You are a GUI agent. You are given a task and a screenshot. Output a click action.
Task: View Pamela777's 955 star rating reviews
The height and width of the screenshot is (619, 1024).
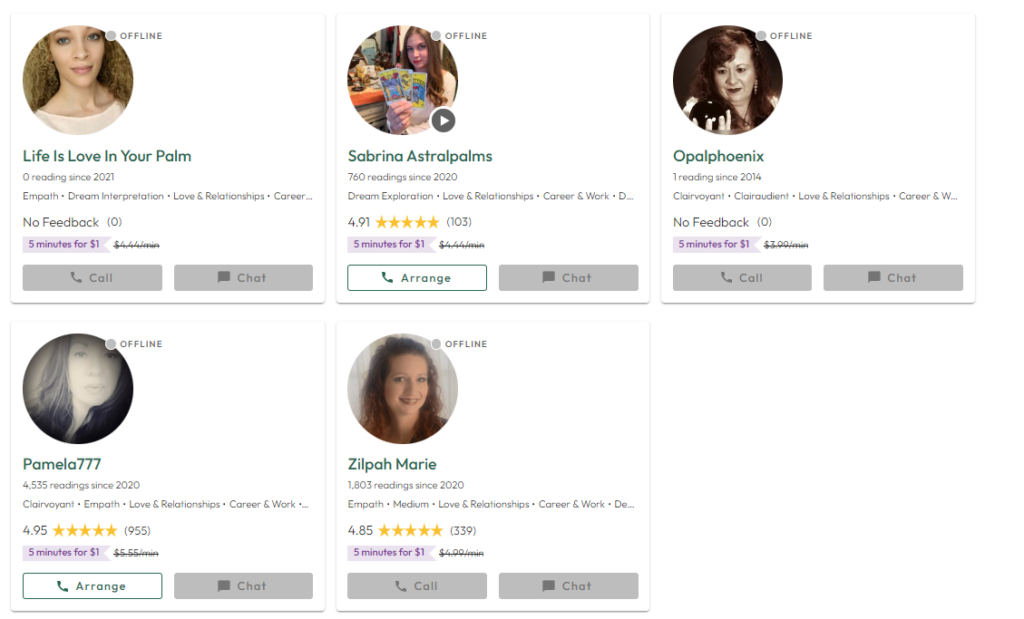[85, 530]
